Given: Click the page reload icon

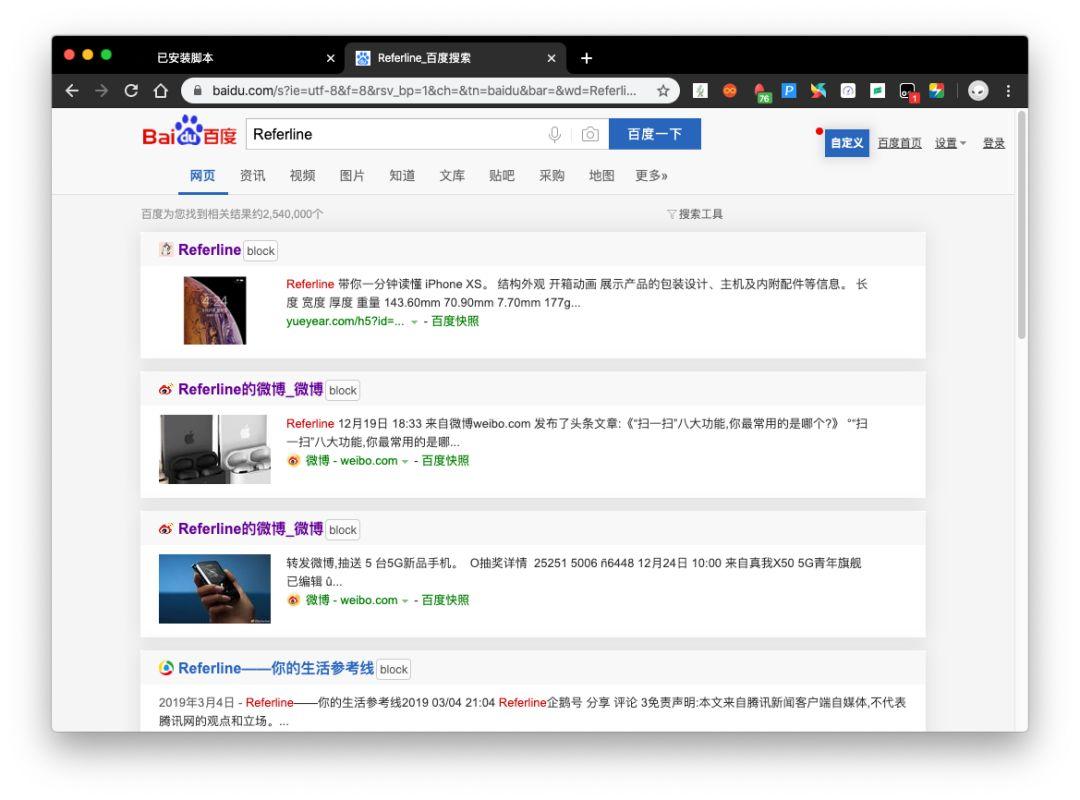Looking at the screenshot, I should coord(130,90).
